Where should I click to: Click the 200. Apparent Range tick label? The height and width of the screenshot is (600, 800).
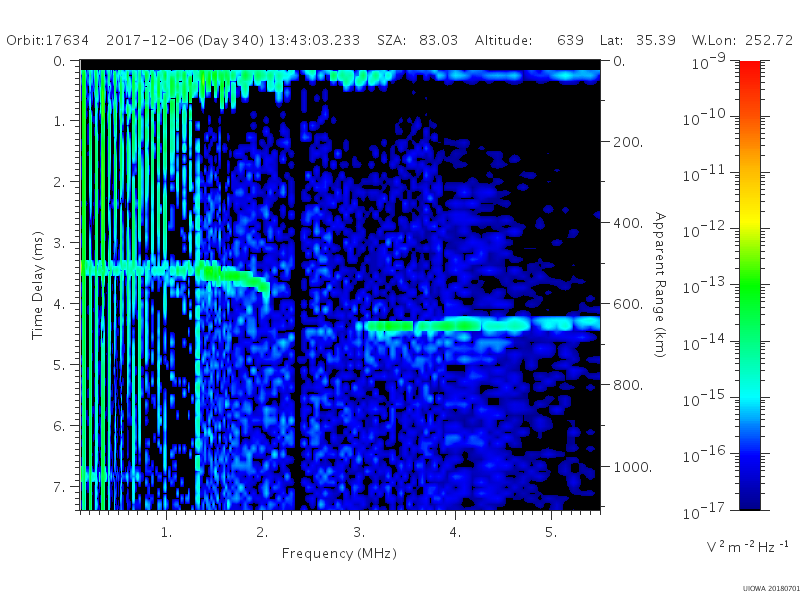point(628,142)
